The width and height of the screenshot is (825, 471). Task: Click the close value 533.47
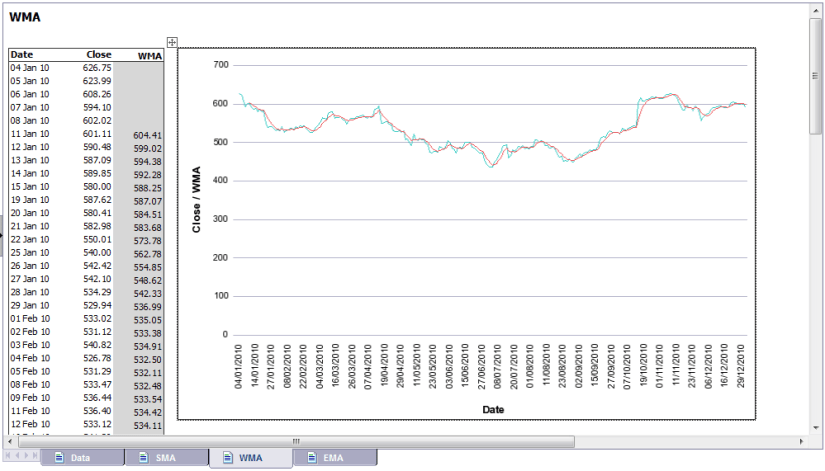[97, 385]
